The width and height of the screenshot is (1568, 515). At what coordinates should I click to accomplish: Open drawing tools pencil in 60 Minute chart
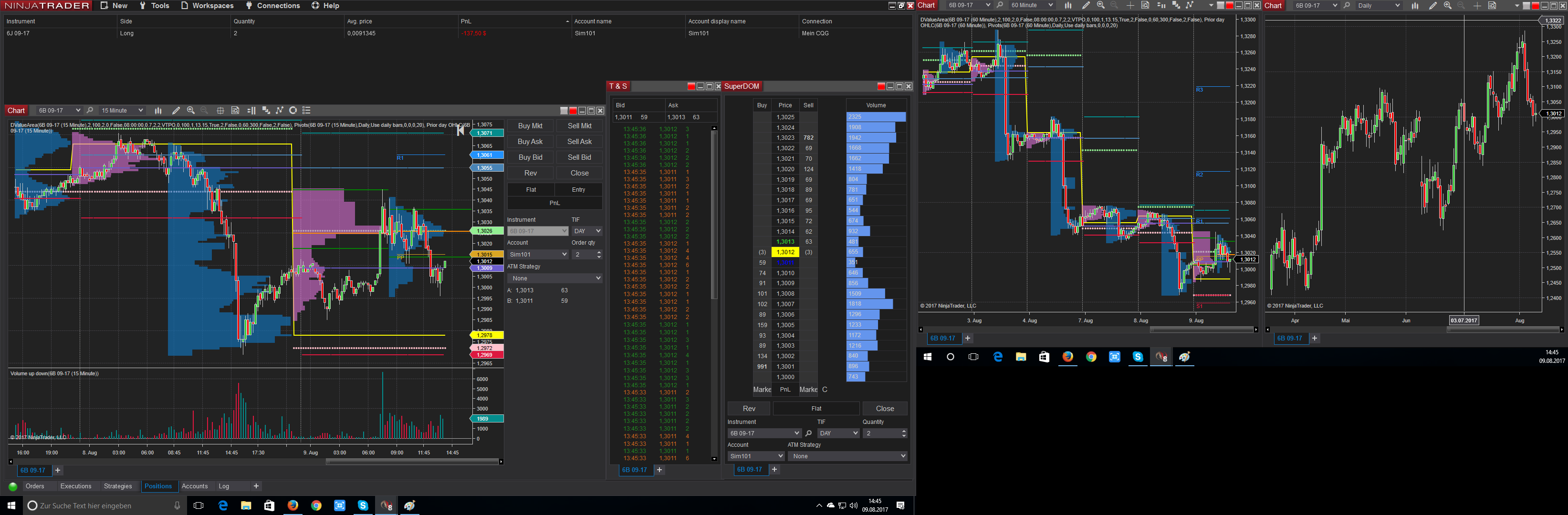tap(1086, 5)
